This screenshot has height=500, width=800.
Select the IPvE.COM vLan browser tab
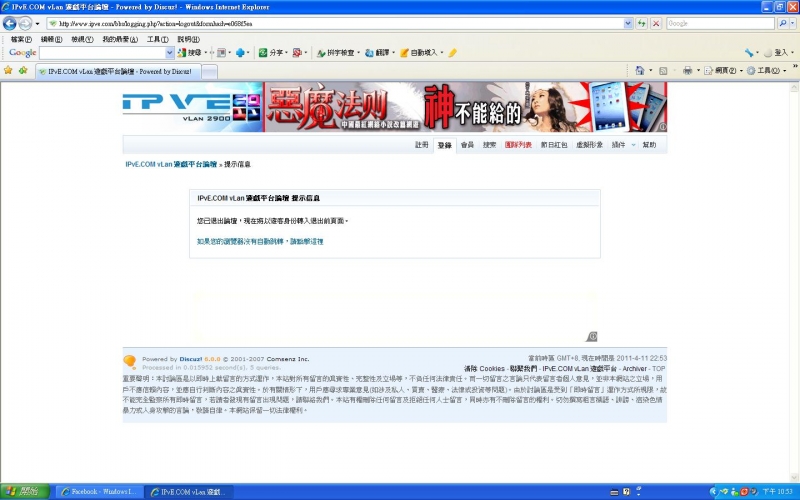coord(118,71)
